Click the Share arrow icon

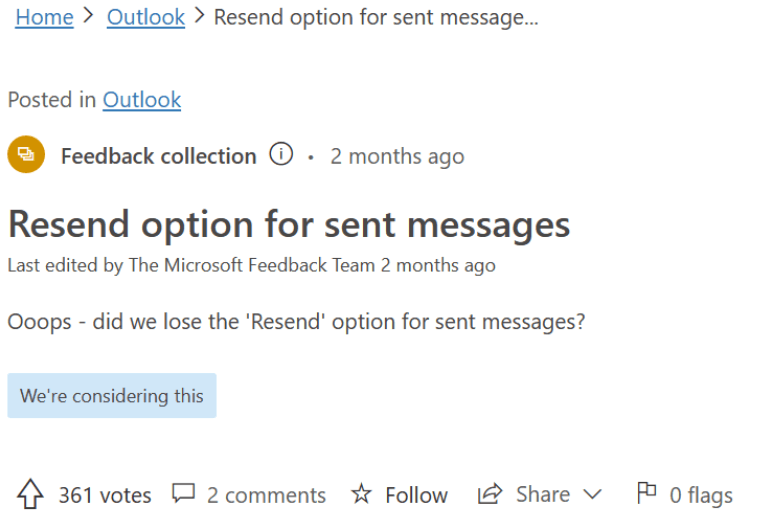point(489,494)
